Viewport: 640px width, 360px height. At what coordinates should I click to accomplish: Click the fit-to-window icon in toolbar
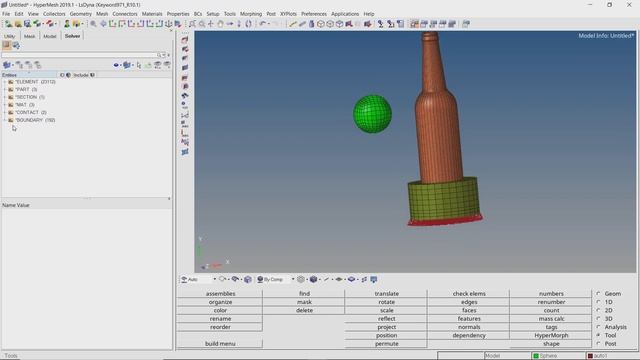coord(192,24)
